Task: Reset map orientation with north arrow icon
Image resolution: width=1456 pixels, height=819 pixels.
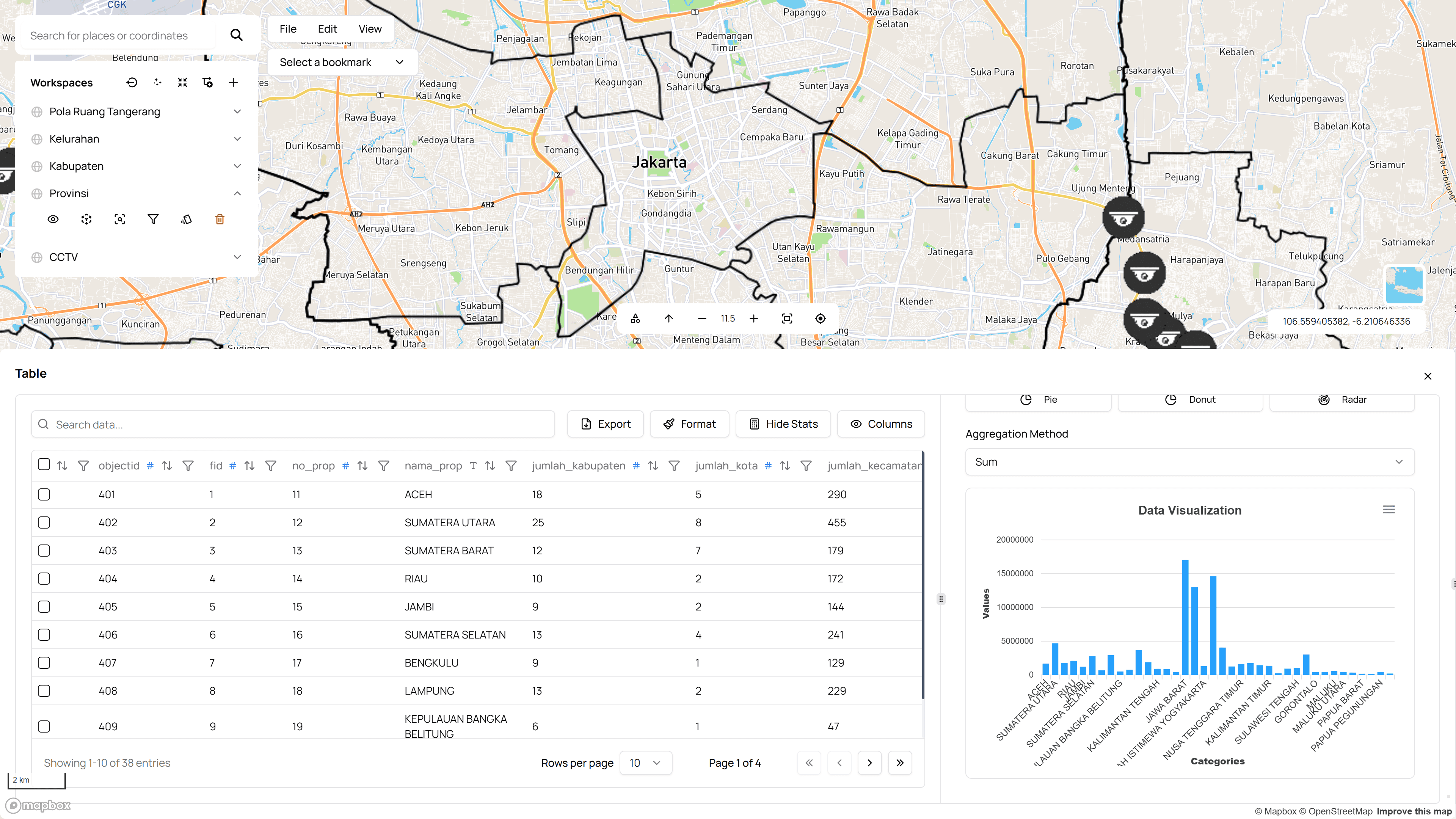Action: (668, 318)
